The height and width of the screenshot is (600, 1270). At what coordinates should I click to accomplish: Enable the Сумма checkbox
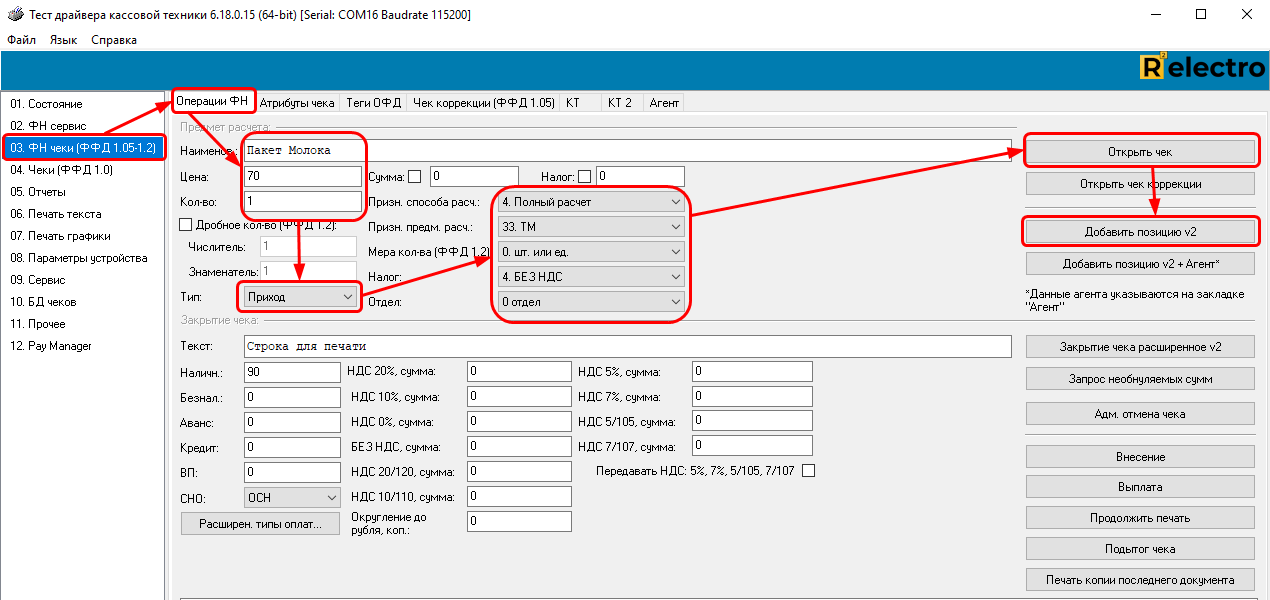(414, 177)
